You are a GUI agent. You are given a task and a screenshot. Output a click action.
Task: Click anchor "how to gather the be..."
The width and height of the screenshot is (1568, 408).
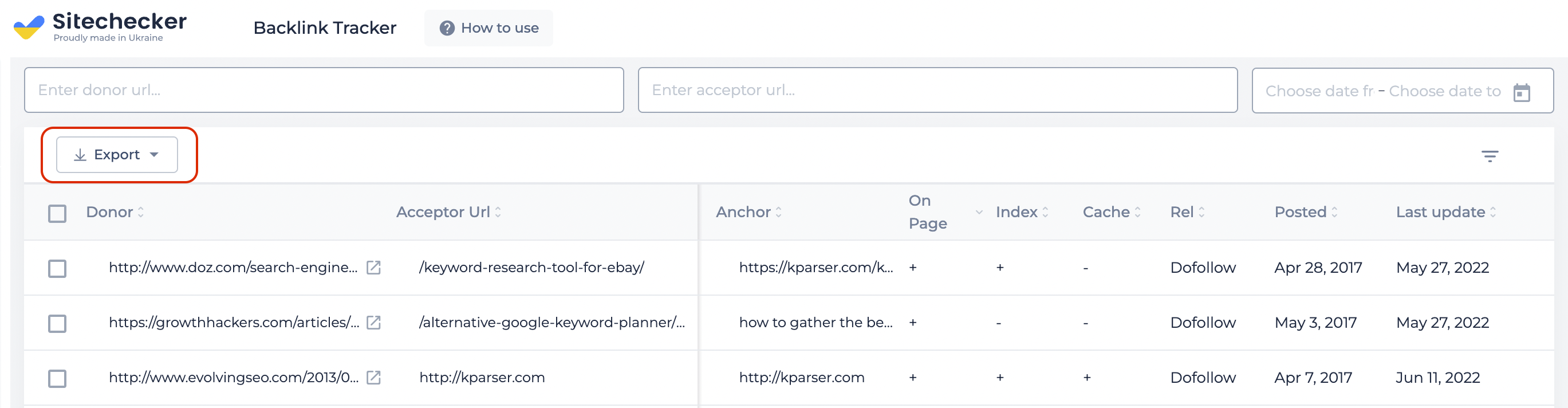tap(815, 322)
